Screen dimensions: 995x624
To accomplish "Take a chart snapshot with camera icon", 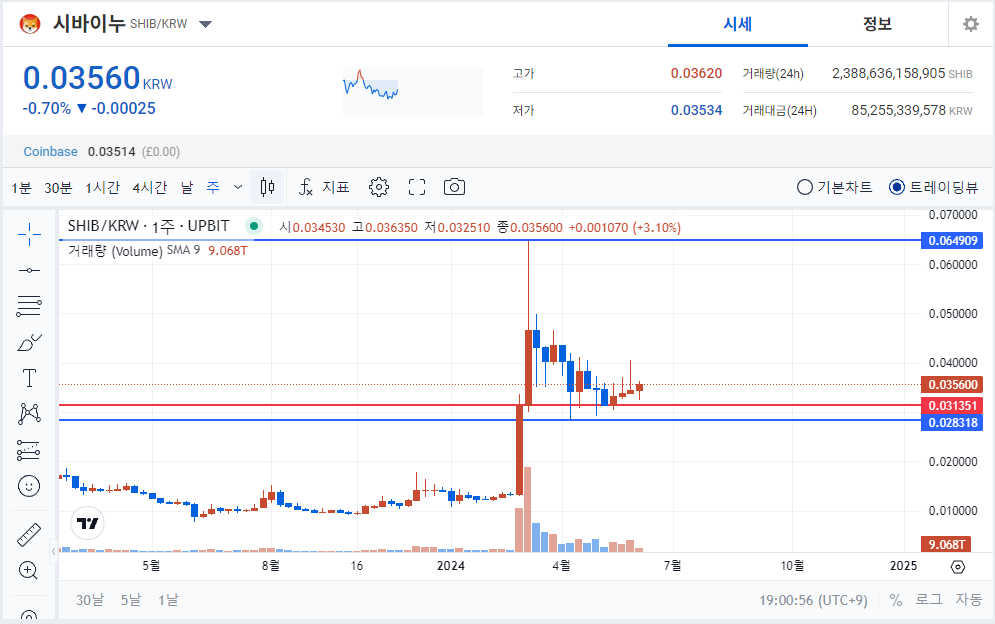I will (x=454, y=187).
